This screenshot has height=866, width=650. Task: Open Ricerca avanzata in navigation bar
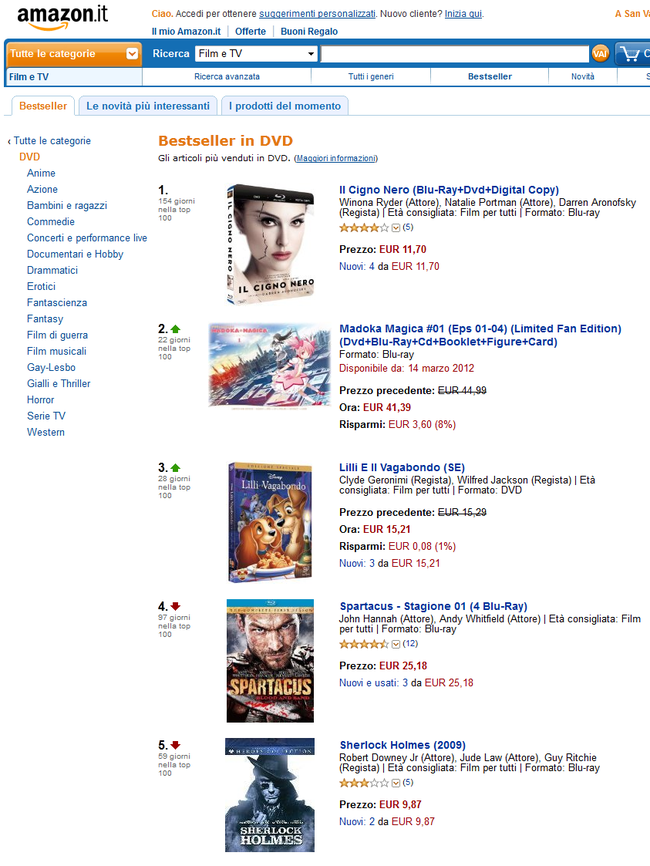pyautogui.click(x=227, y=77)
